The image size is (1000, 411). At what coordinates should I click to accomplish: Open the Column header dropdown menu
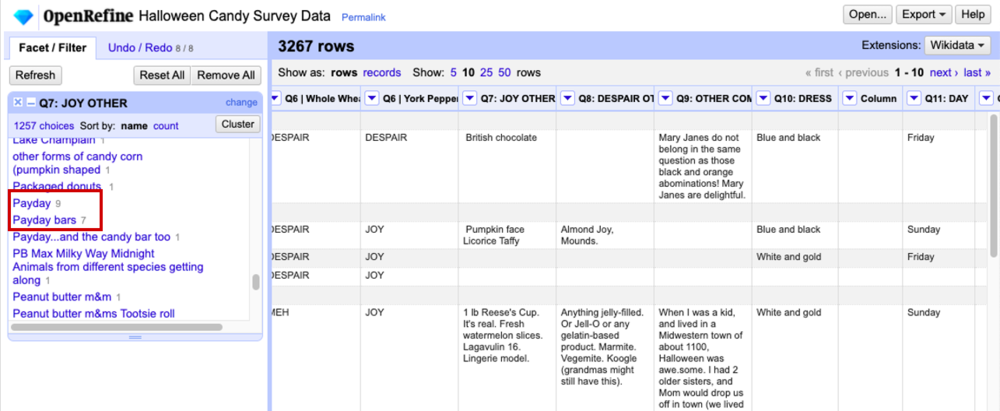(x=849, y=98)
